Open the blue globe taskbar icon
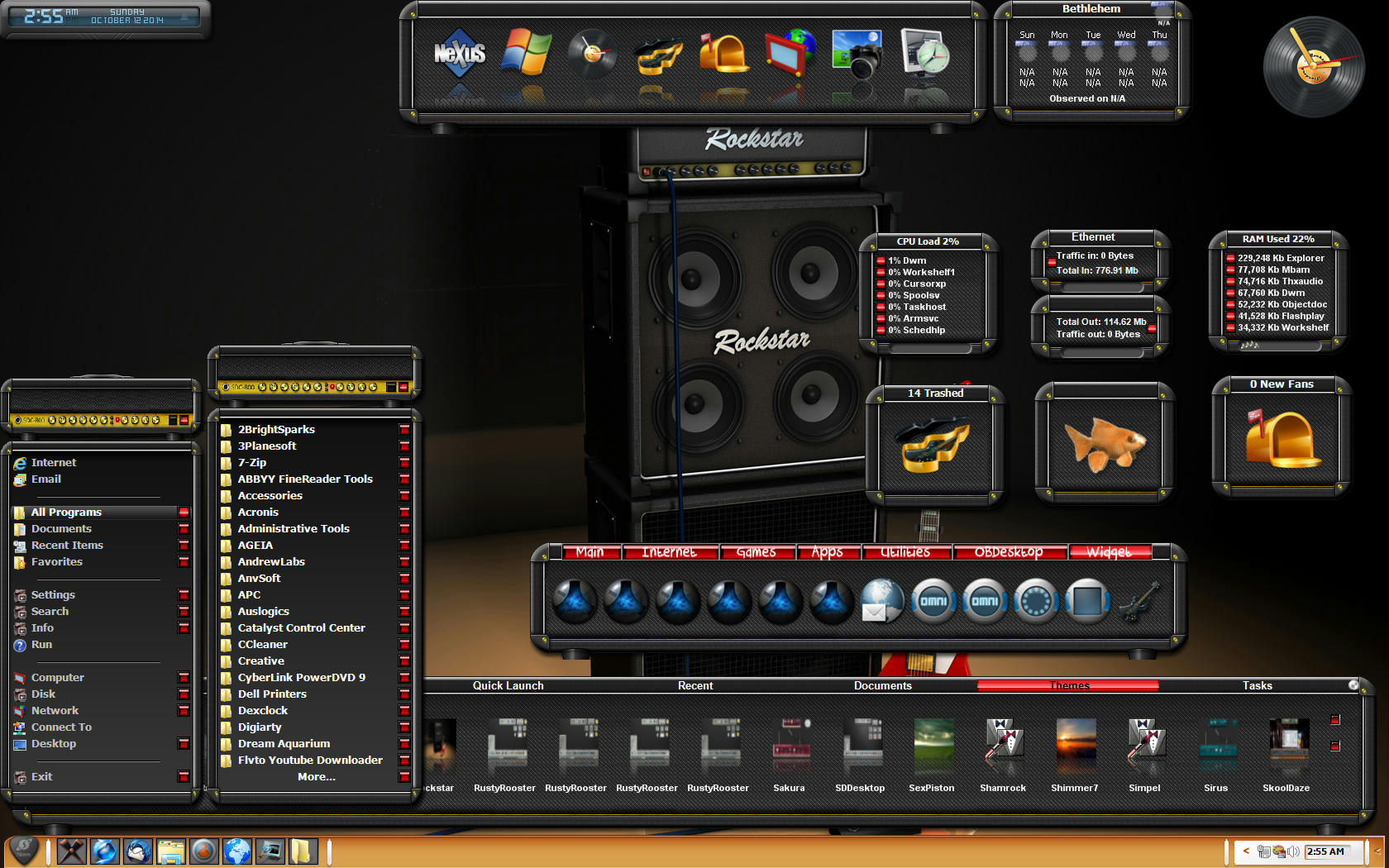Screen dimensions: 1389x868 [237, 851]
